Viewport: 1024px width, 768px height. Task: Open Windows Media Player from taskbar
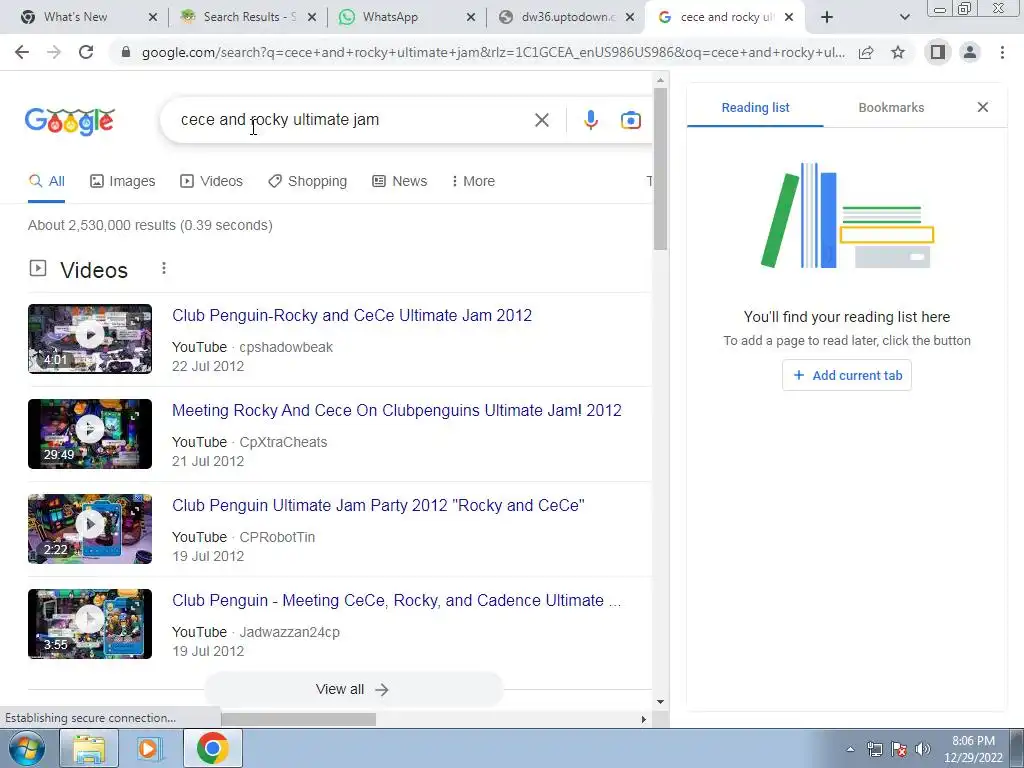pyautogui.click(x=149, y=748)
